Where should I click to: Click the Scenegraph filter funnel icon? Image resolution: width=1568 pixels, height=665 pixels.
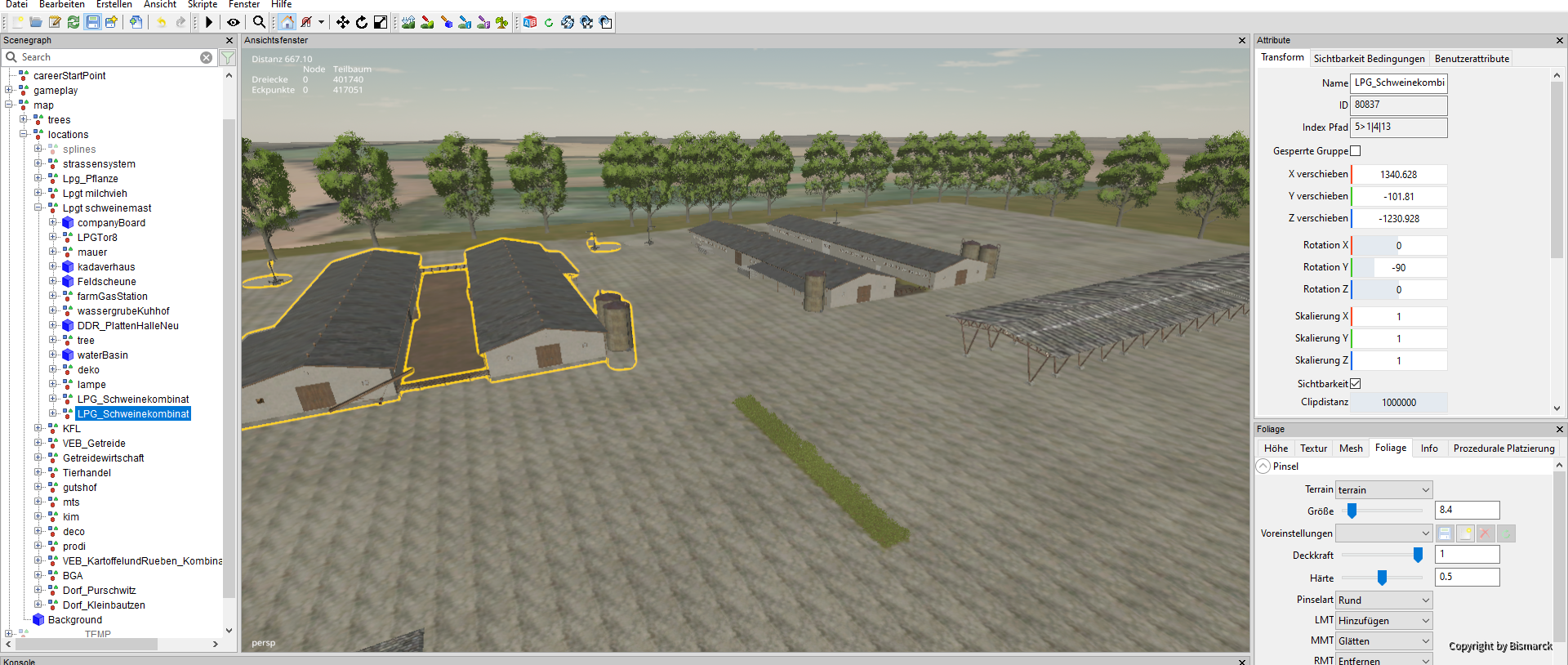pos(228,57)
